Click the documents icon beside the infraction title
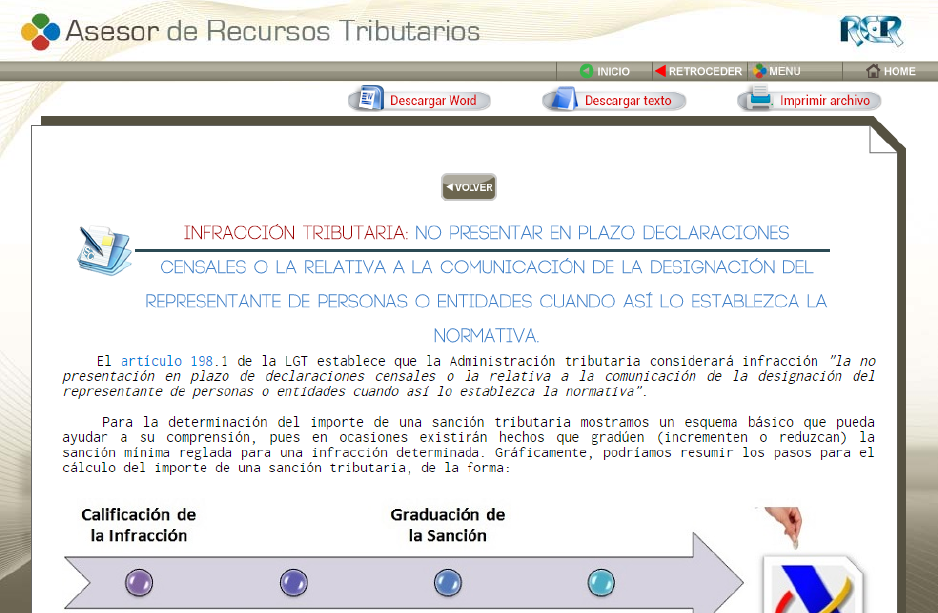 coord(104,249)
